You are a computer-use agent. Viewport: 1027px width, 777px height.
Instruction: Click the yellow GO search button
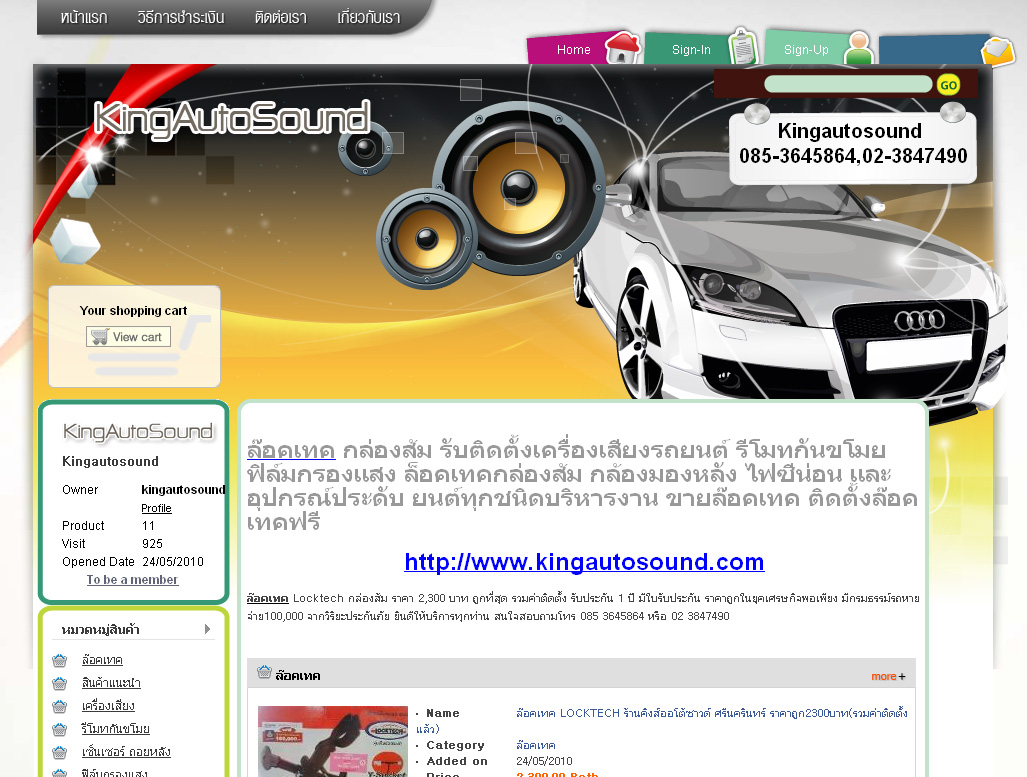tap(948, 85)
